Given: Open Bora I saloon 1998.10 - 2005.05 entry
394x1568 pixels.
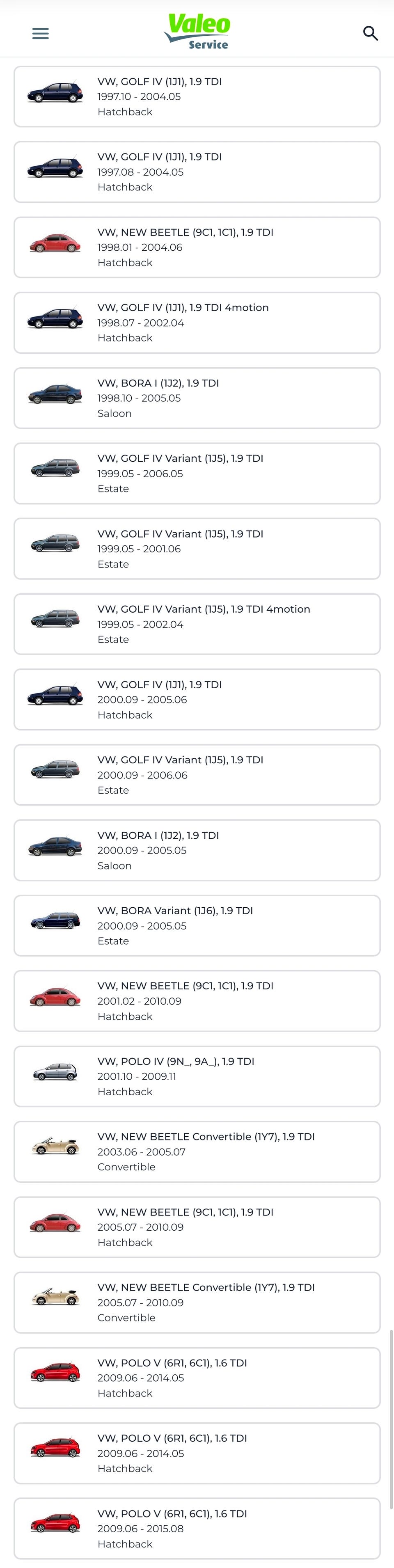Looking at the screenshot, I should (x=197, y=398).
